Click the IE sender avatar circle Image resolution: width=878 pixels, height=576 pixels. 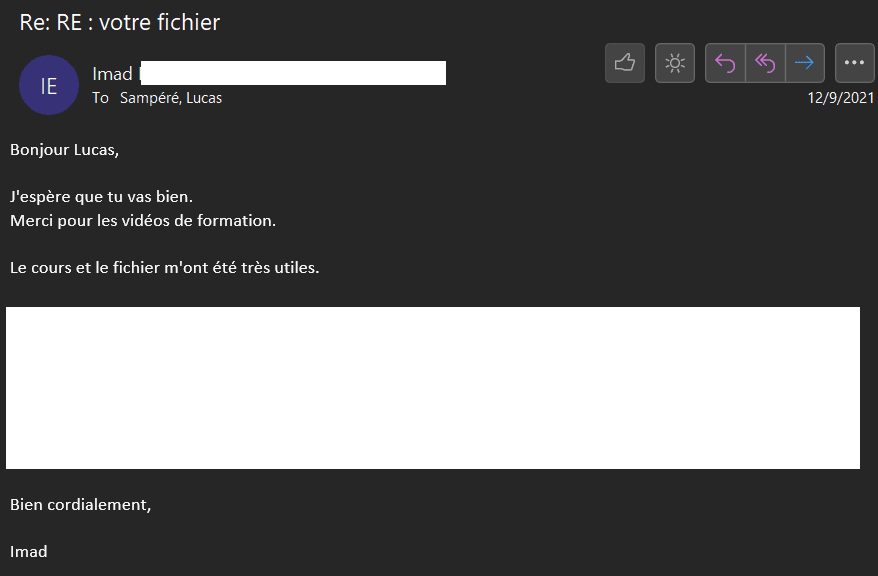click(x=49, y=85)
